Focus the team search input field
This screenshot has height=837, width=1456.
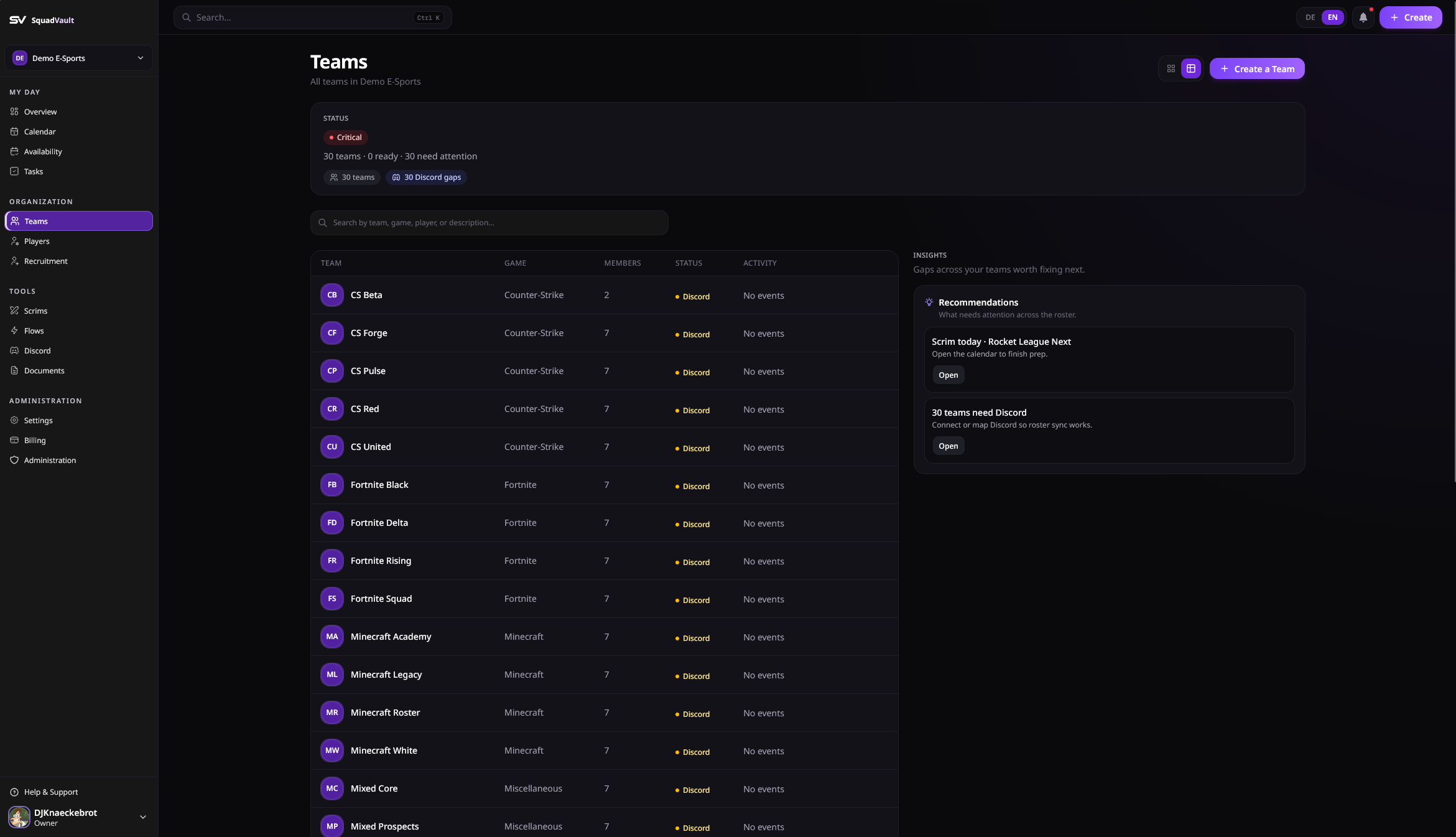tap(489, 223)
